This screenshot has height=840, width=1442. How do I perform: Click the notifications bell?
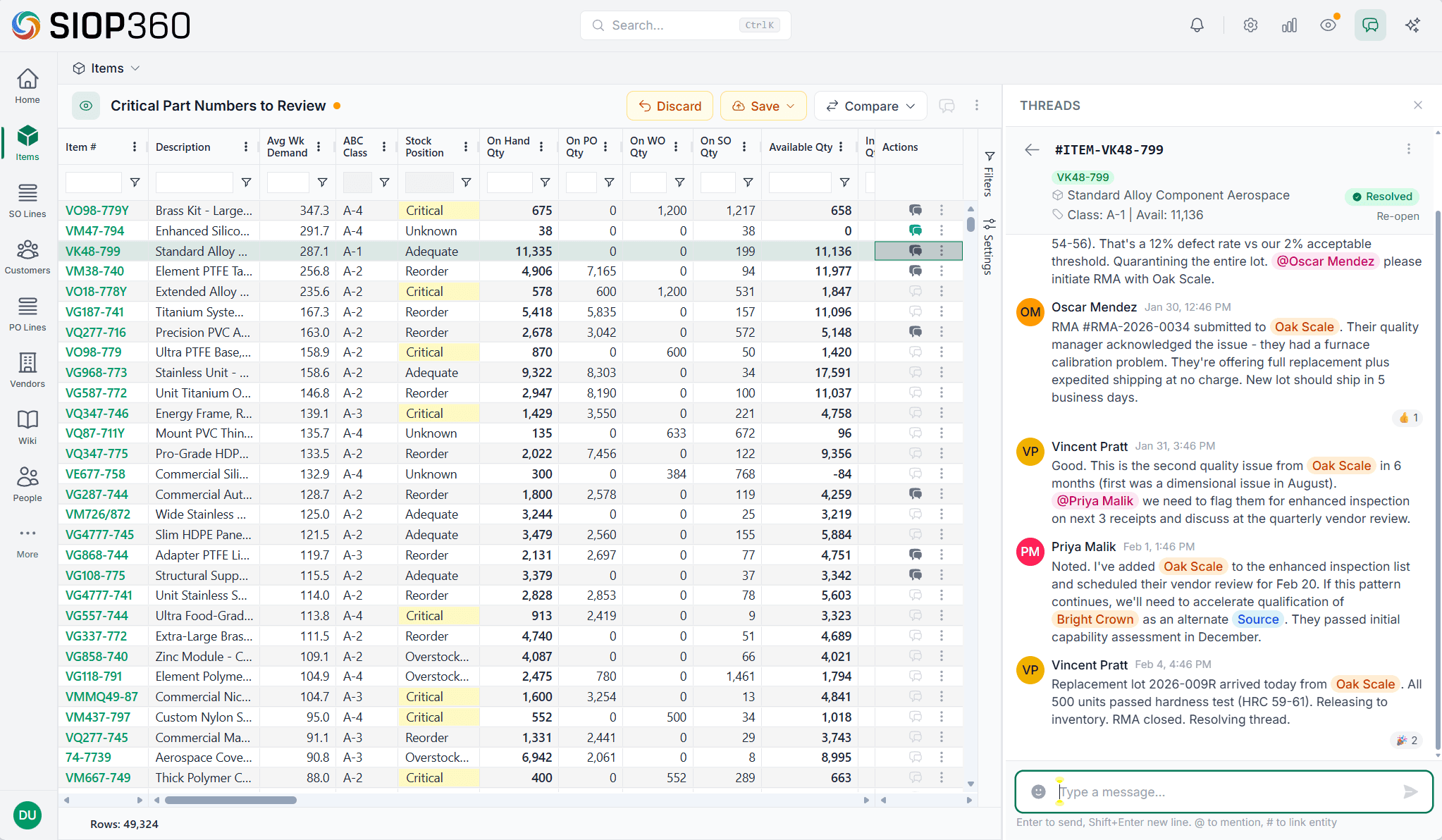point(1196,25)
